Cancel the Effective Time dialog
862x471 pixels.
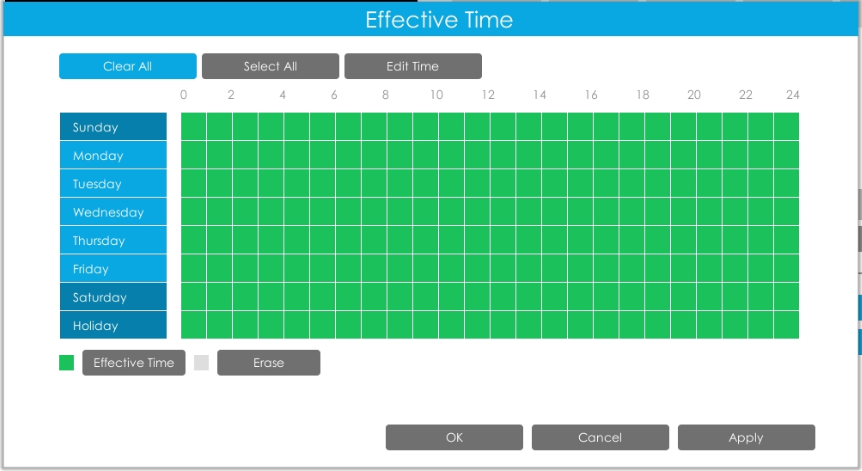(x=600, y=437)
